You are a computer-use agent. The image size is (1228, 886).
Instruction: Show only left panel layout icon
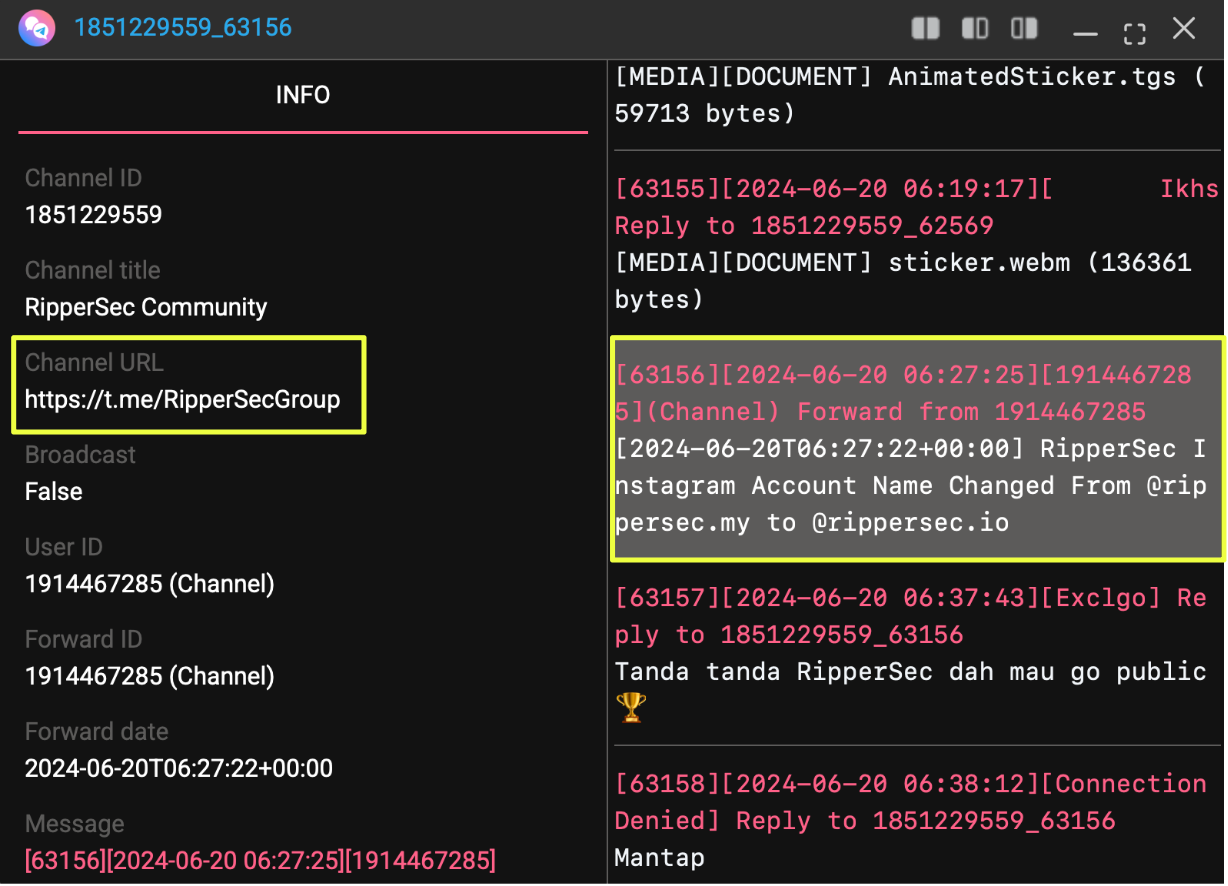[x=975, y=28]
